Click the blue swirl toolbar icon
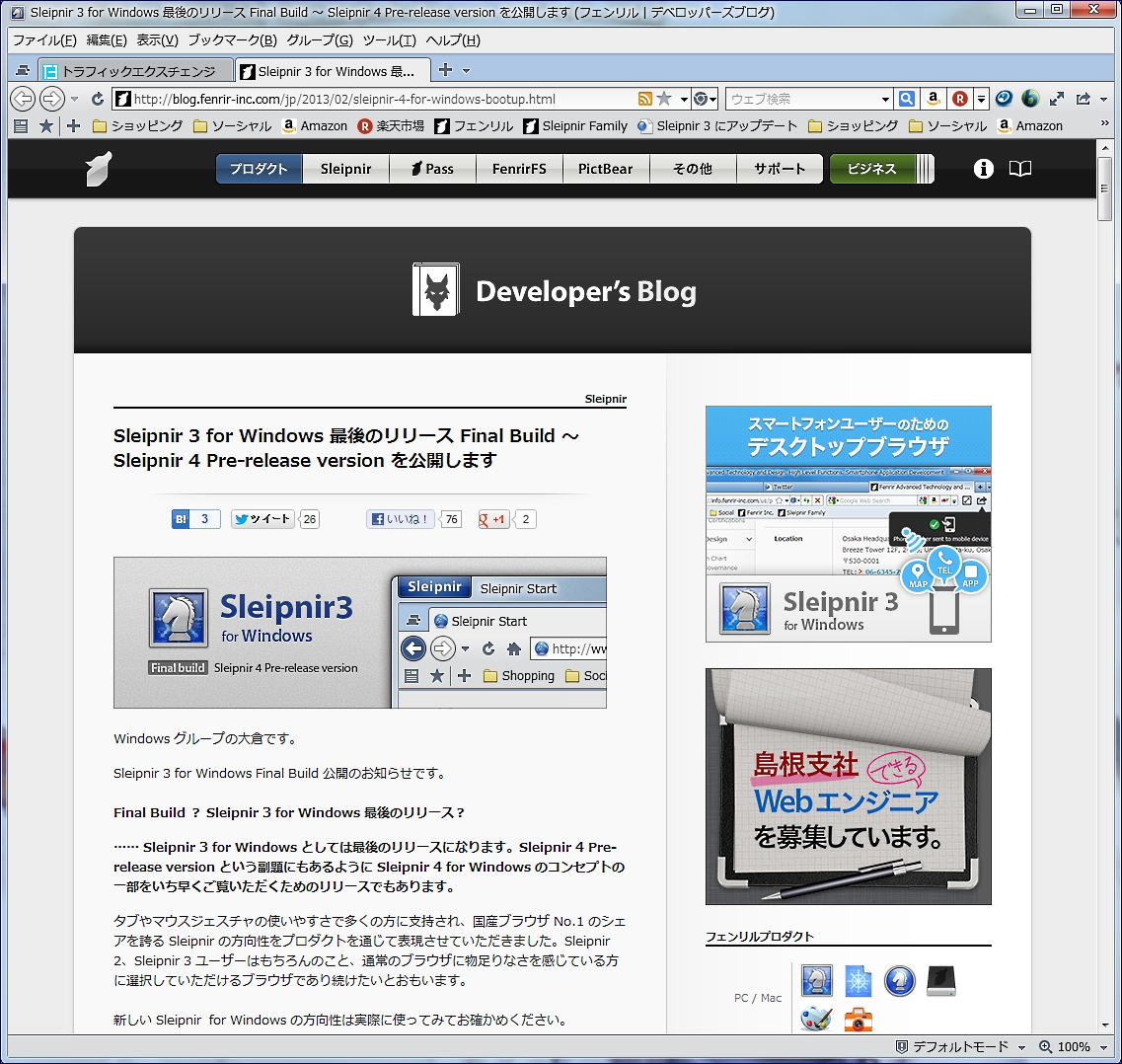Image resolution: width=1122 pixels, height=1064 pixels. click(1004, 99)
